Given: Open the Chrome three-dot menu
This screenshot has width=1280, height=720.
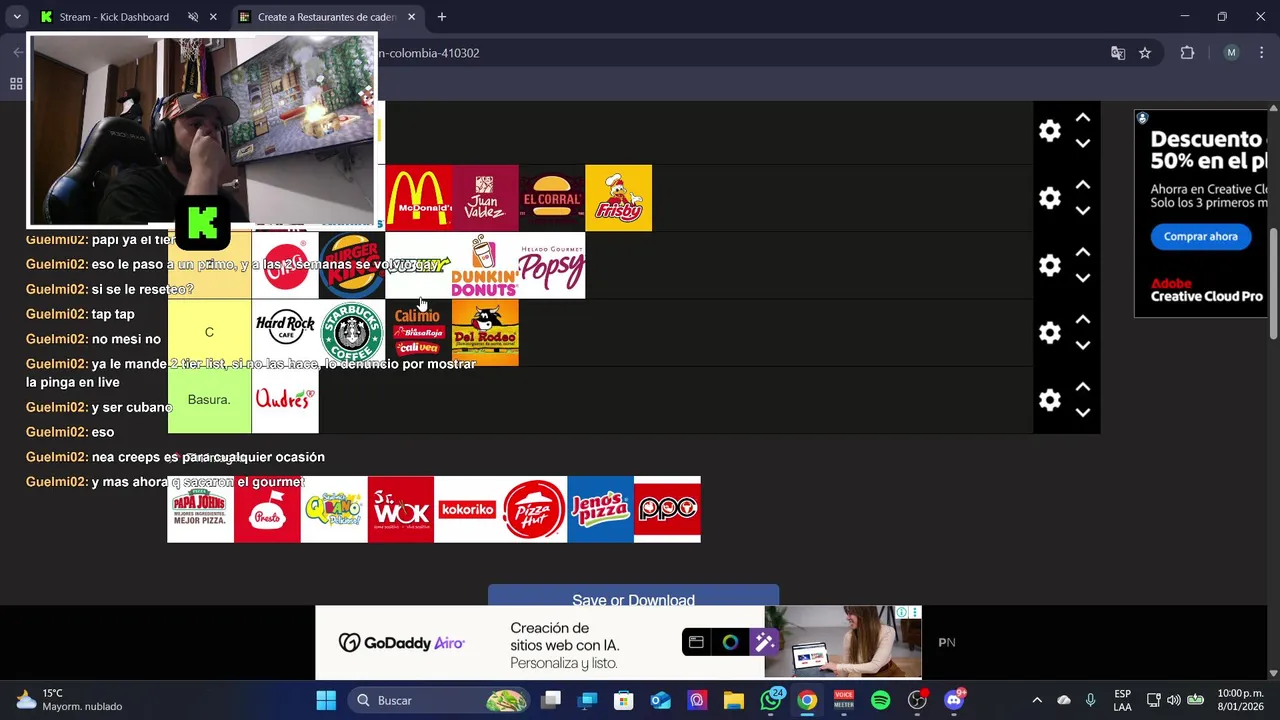Looking at the screenshot, I should tap(1261, 53).
